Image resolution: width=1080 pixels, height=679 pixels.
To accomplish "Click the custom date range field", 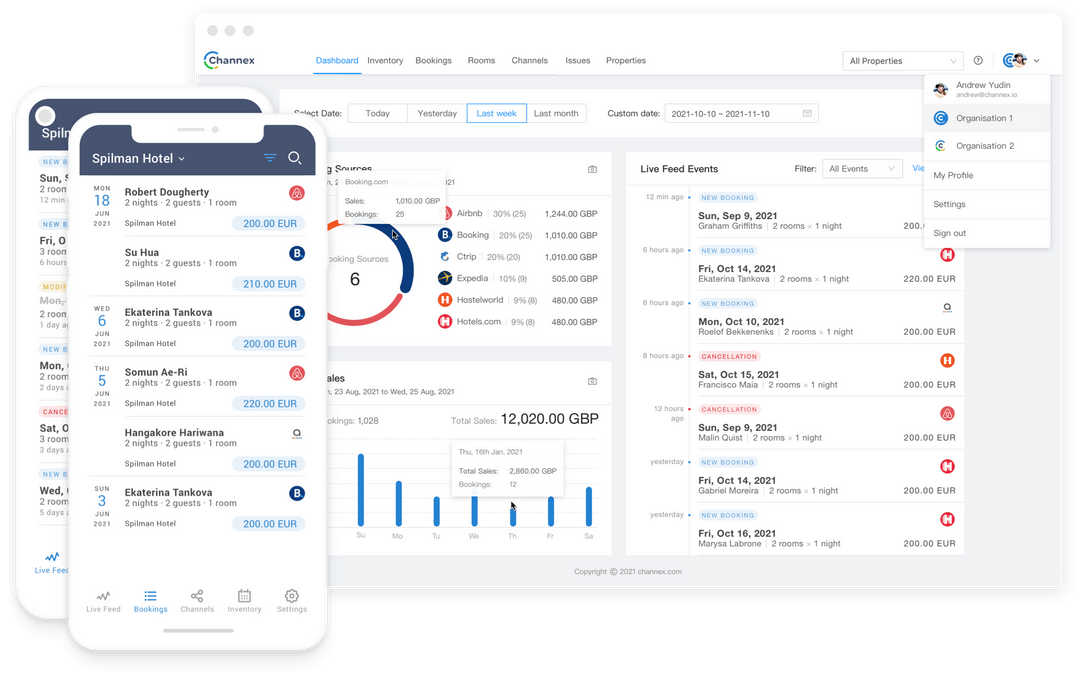I will [x=729, y=113].
